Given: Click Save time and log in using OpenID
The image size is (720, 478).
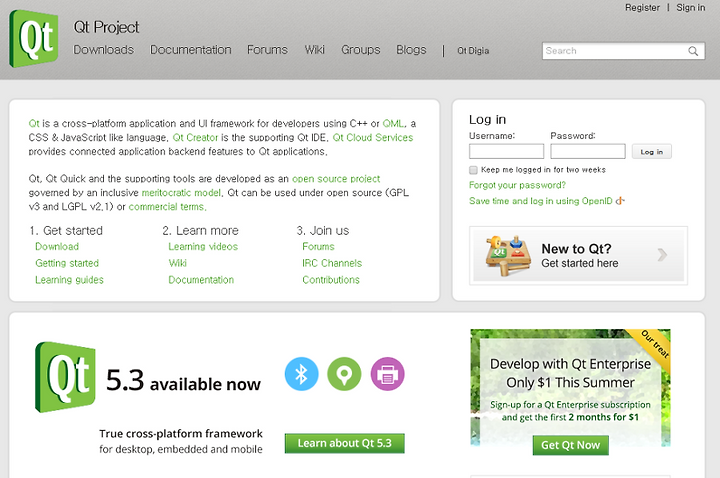Looking at the screenshot, I should 540,201.
